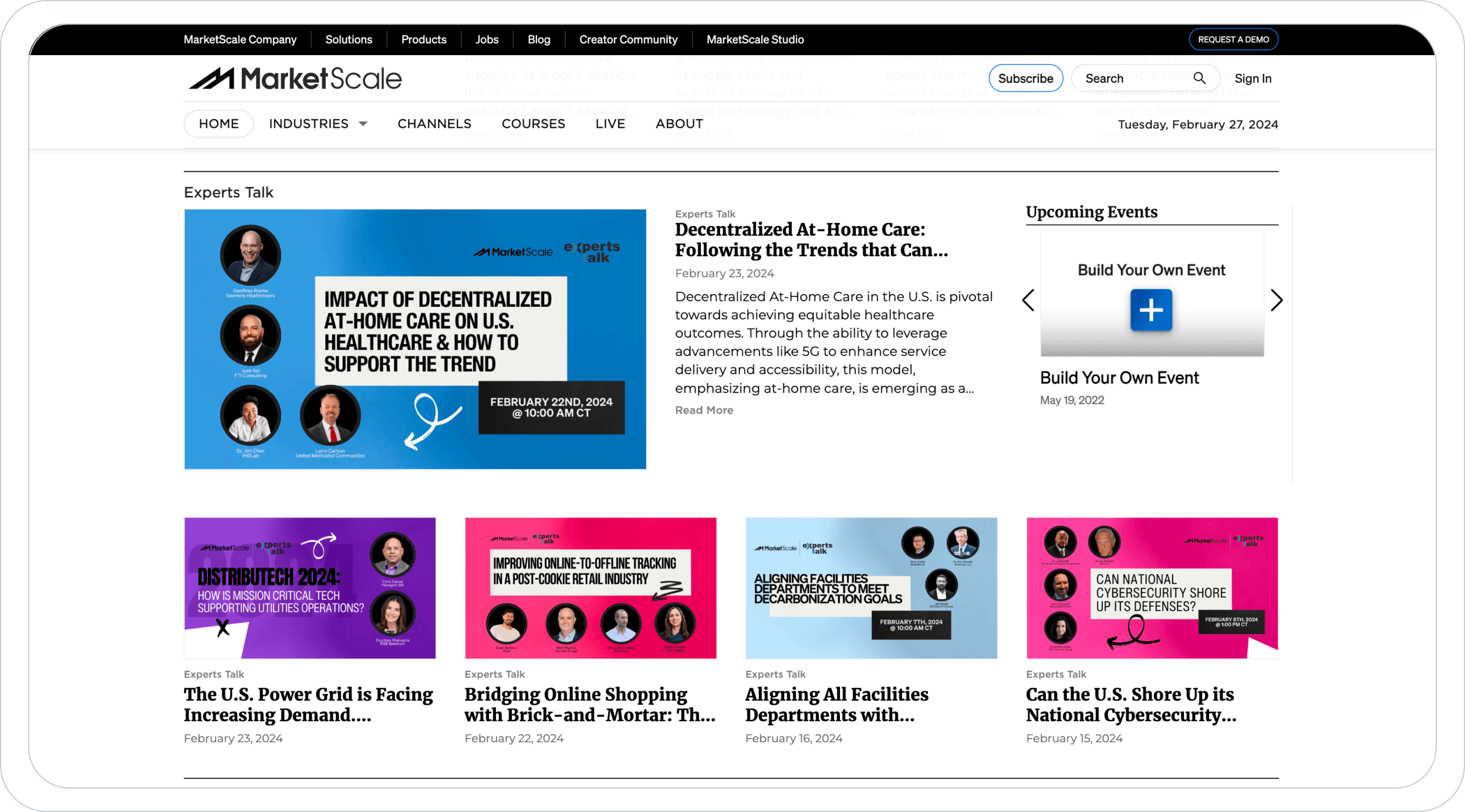Screen dimensions: 1465x812
Task: Click Experts Talk tag above Cybersecurity article
Action: tap(1056, 674)
